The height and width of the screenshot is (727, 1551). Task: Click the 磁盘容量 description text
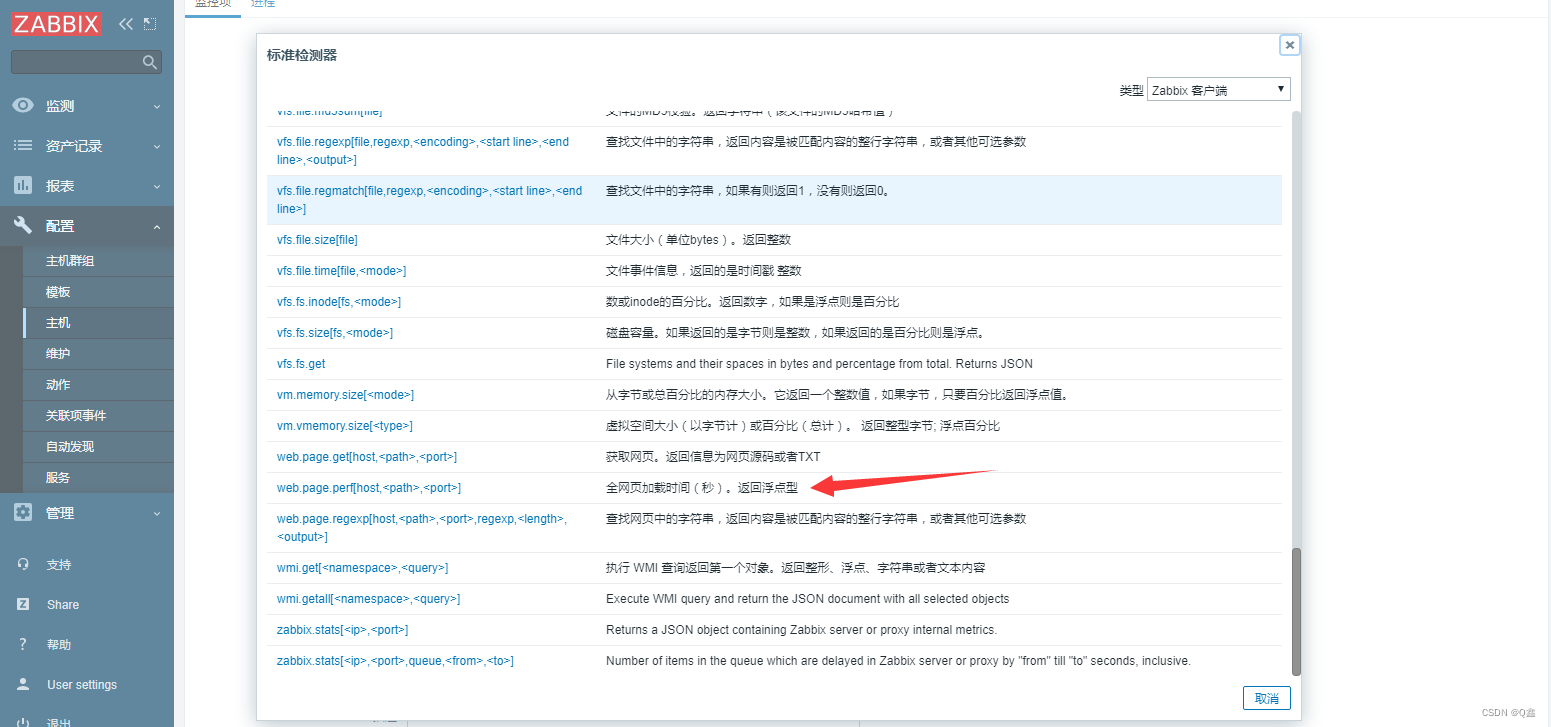[x=796, y=333]
